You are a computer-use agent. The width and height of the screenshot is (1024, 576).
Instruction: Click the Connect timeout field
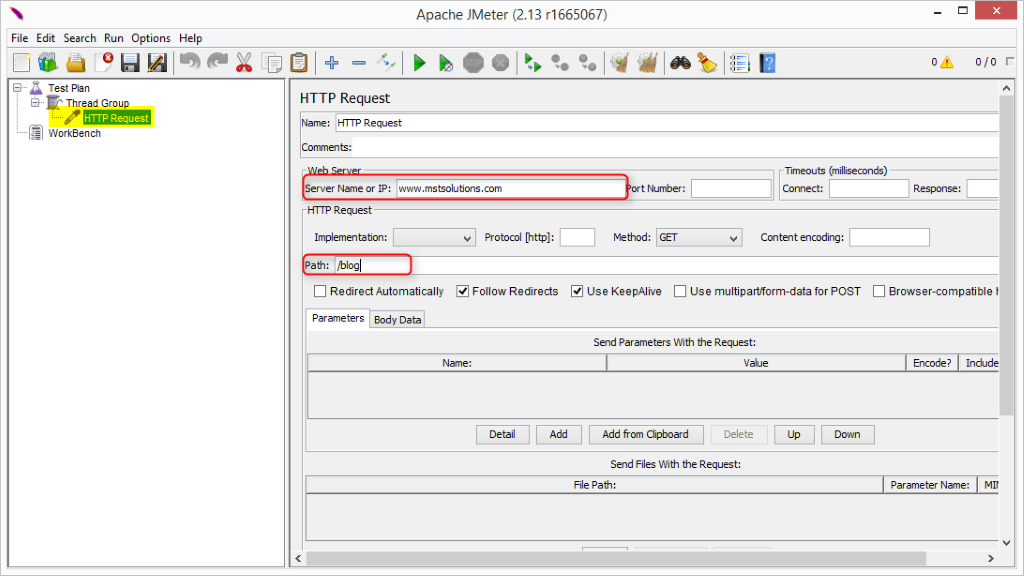click(x=869, y=188)
